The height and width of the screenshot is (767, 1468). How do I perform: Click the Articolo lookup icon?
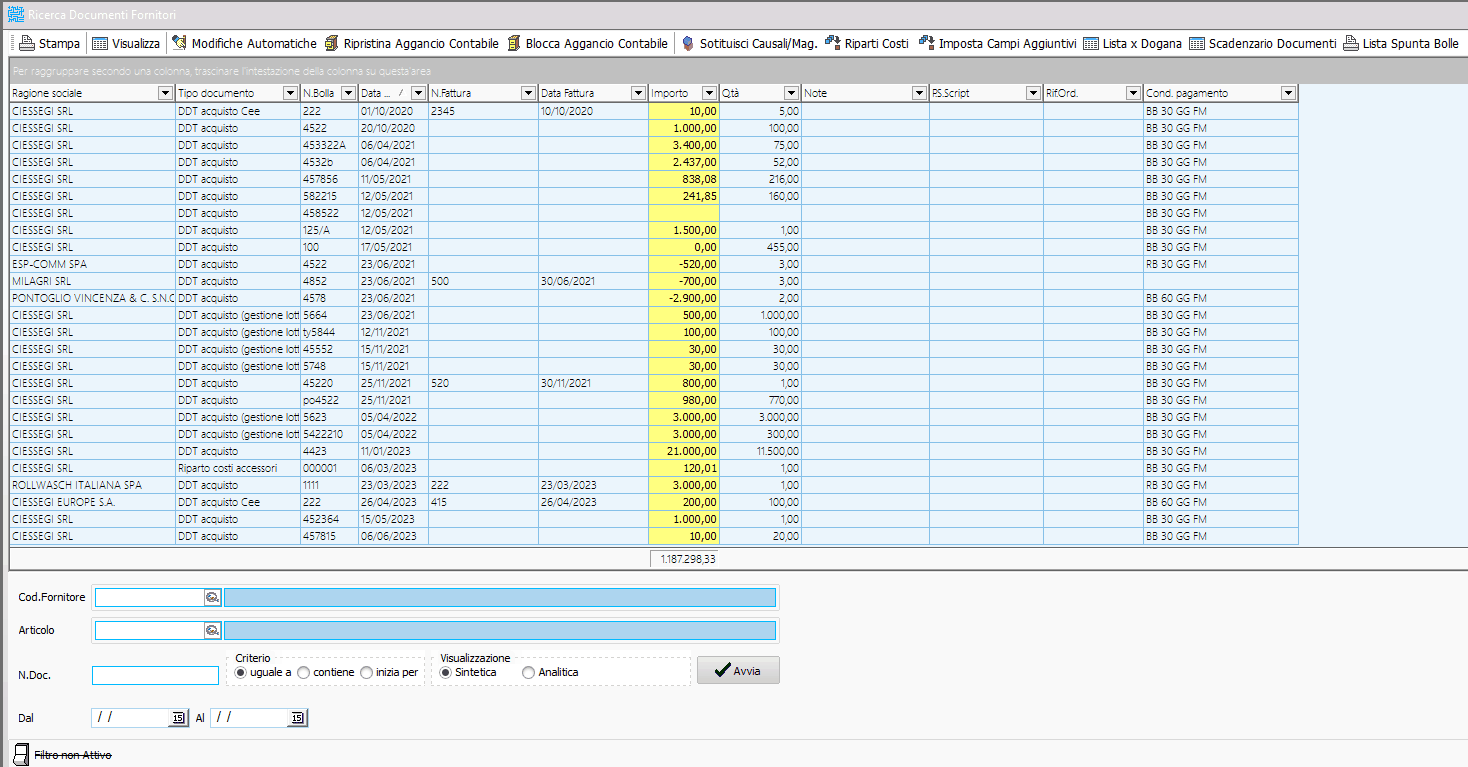coord(212,631)
